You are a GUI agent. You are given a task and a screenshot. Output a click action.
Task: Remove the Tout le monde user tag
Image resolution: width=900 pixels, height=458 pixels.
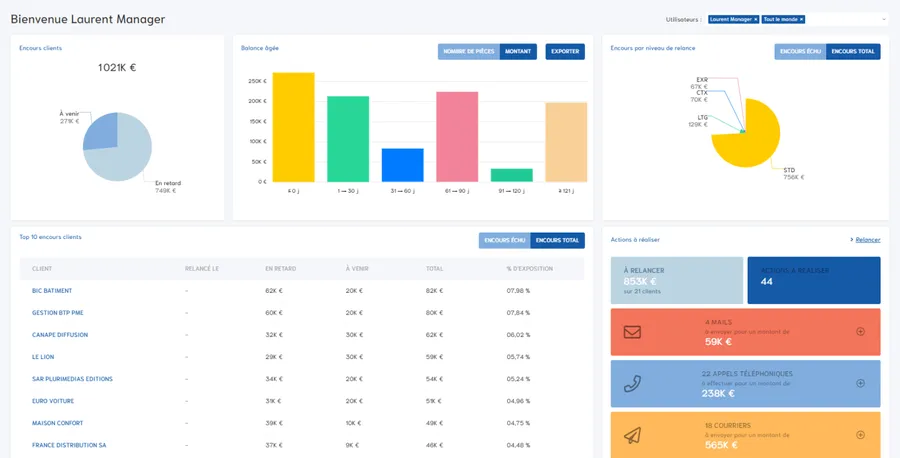pyautogui.click(x=801, y=20)
